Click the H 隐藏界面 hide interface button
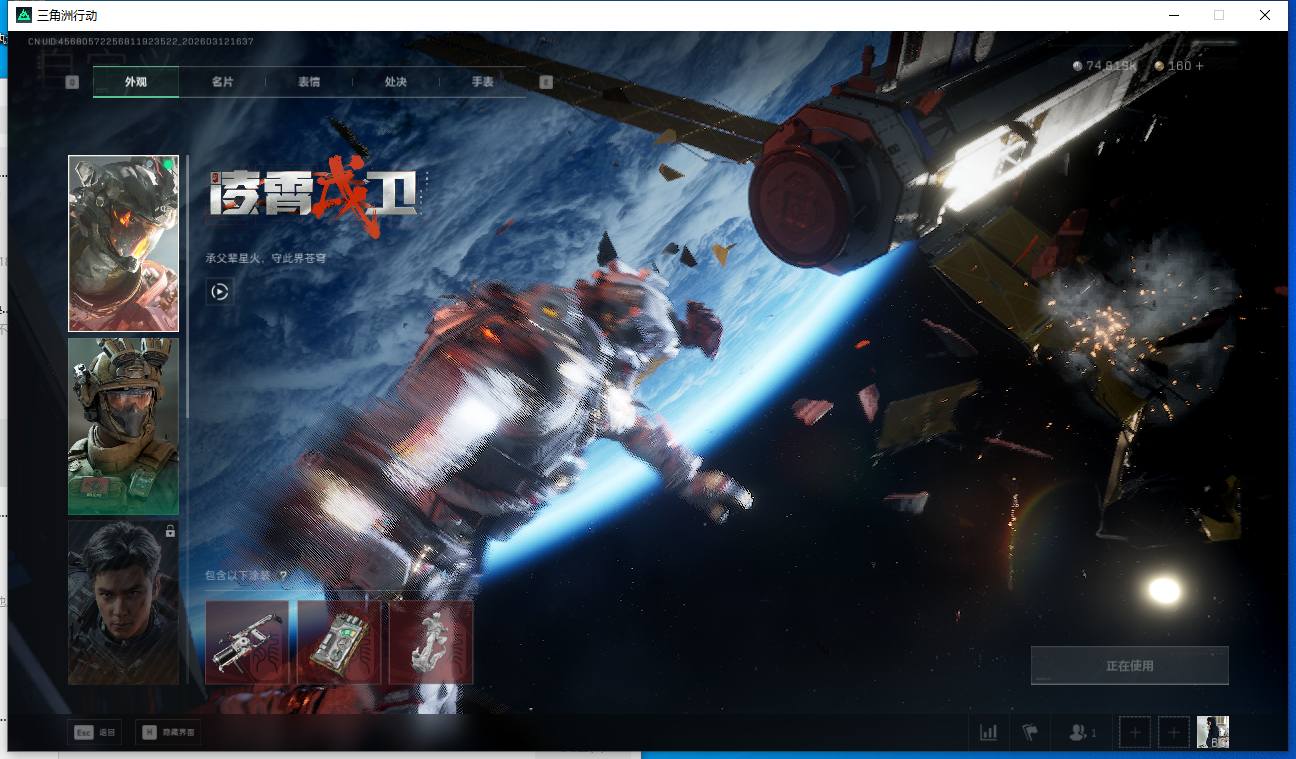 (168, 732)
